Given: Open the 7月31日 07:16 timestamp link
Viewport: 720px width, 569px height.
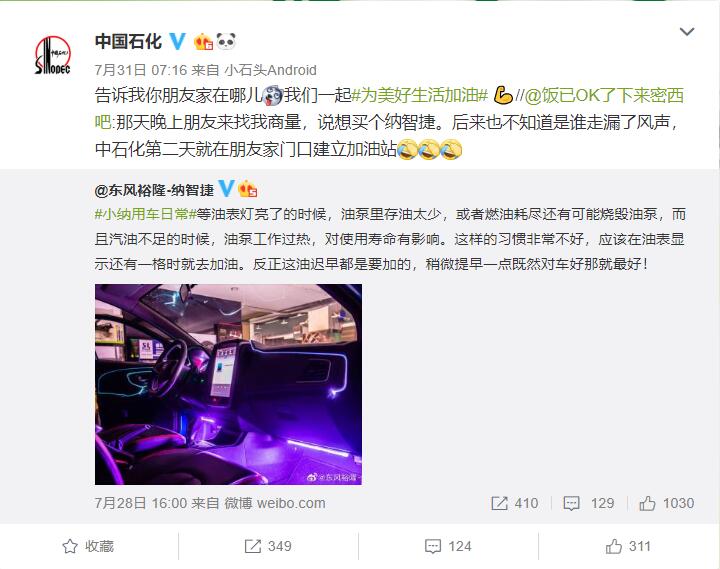Looking at the screenshot, I should [x=141, y=70].
